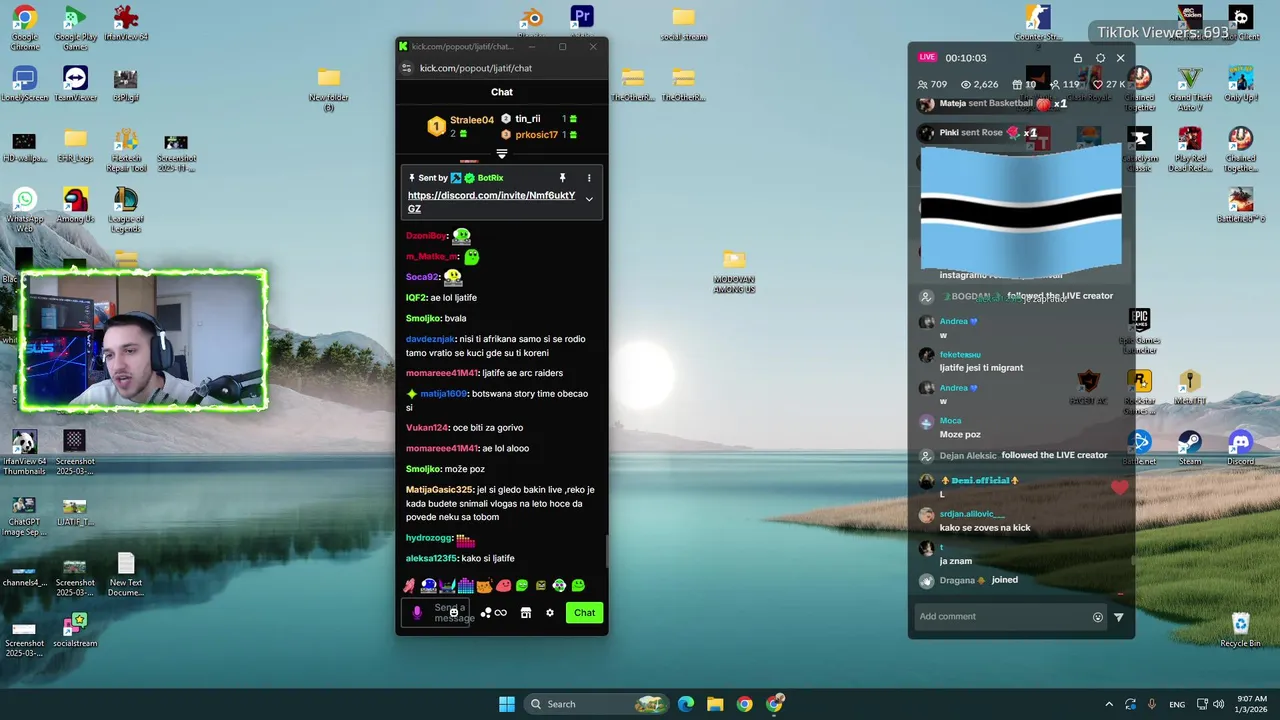Open emoji picker in TikTok comment box
Viewport: 1280px width, 720px height.
(x=1098, y=617)
